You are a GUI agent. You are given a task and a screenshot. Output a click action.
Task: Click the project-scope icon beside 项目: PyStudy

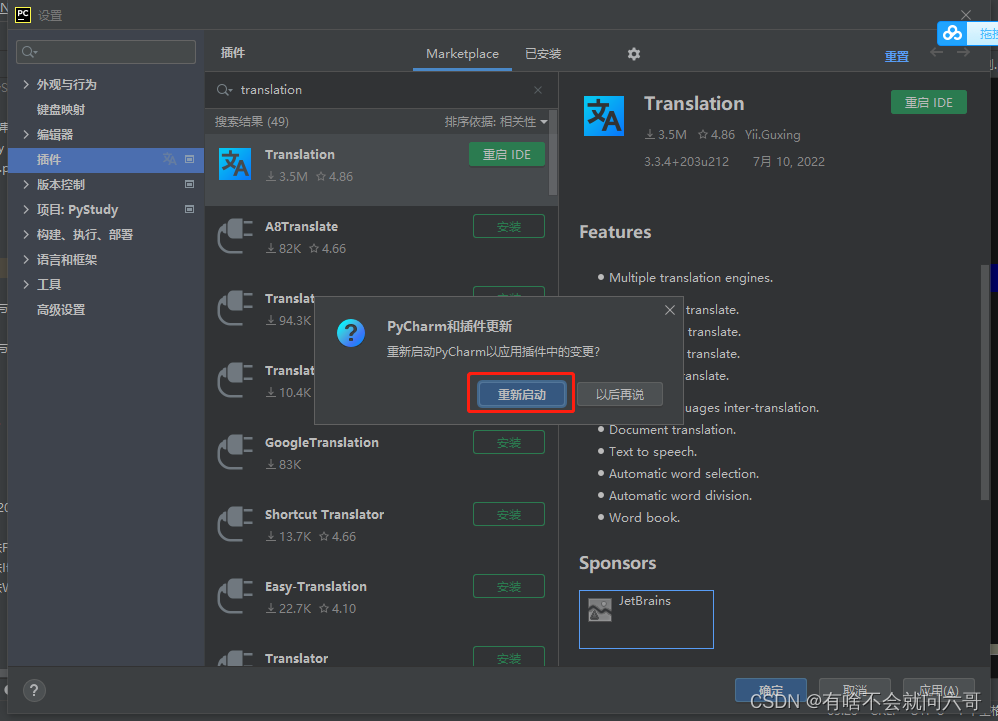click(189, 209)
